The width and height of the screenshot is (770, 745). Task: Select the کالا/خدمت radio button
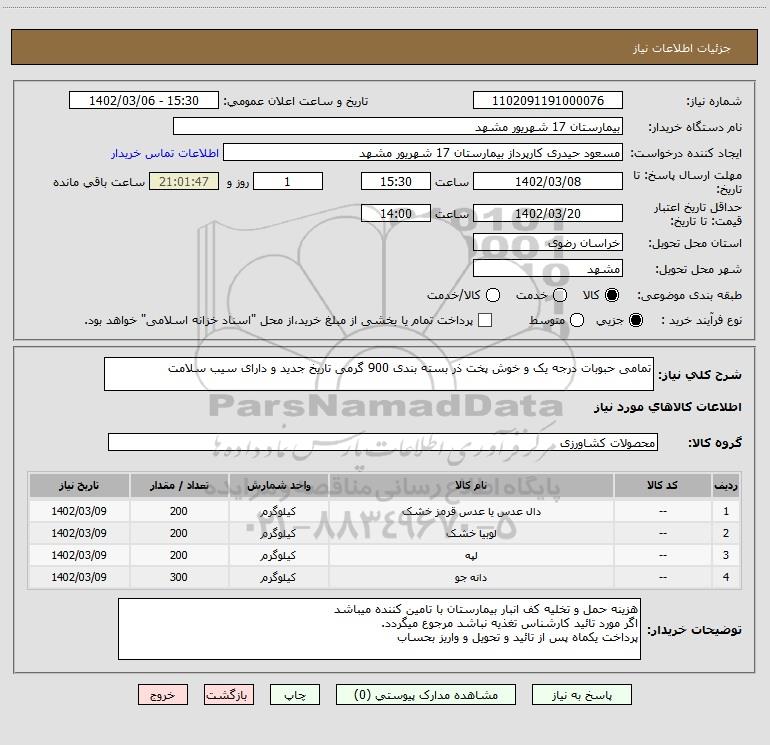pos(493,295)
